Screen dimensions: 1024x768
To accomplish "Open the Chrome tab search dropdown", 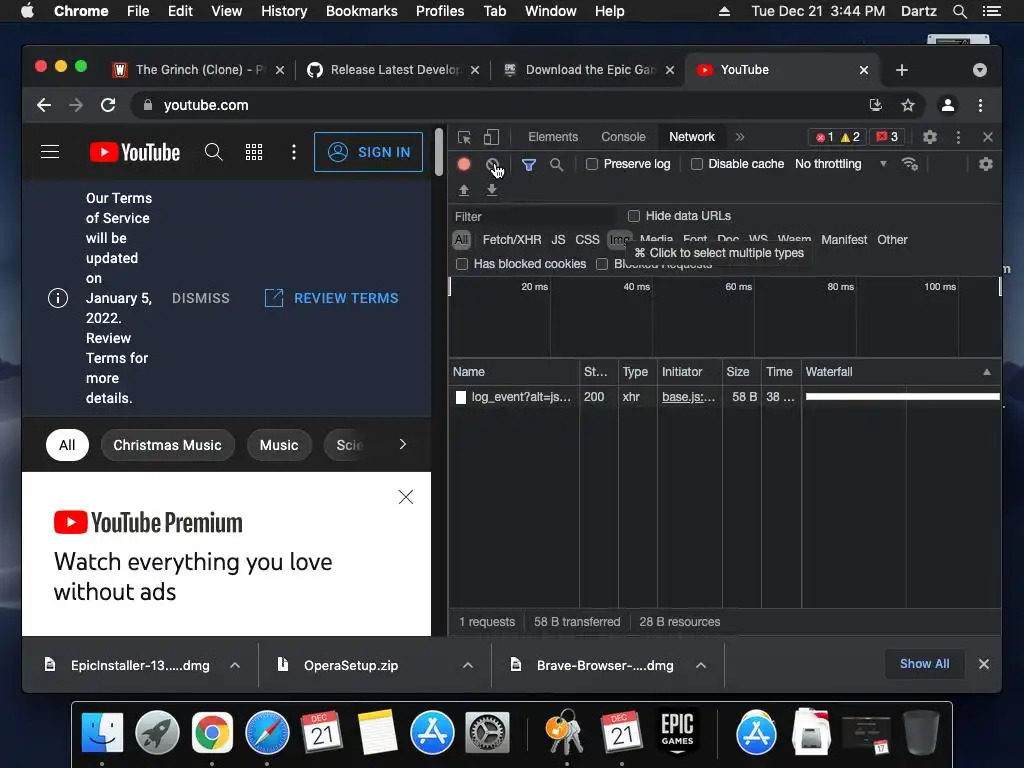I will [980, 70].
